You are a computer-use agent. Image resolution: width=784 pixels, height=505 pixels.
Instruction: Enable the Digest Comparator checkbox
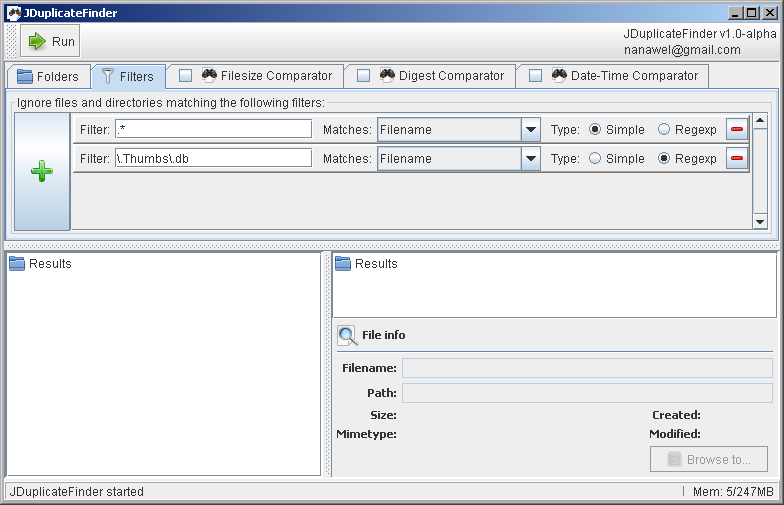(364, 76)
